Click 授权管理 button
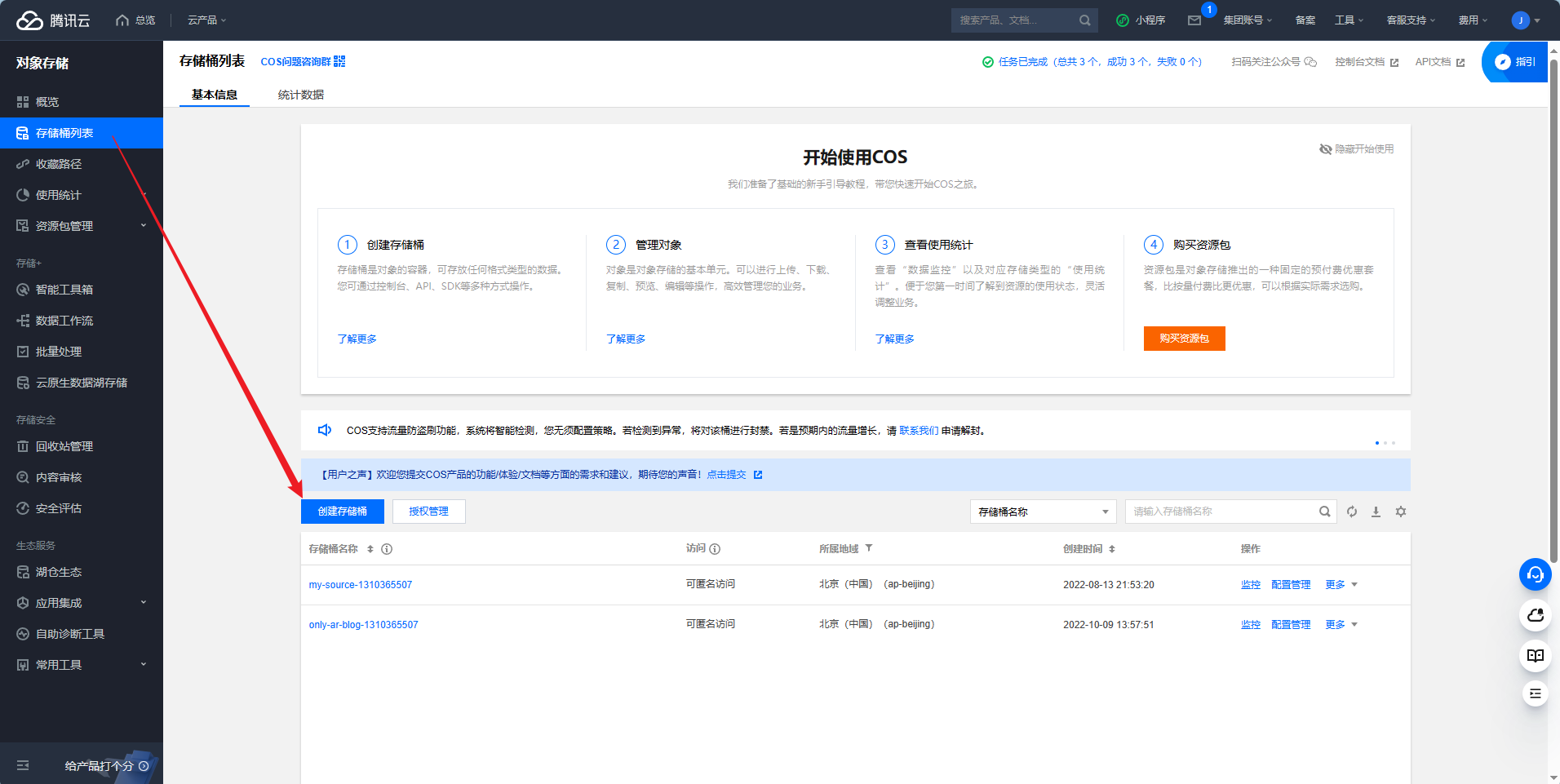Image resolution: width=1560 pixels, height=784 pixels. pos(429,512)
